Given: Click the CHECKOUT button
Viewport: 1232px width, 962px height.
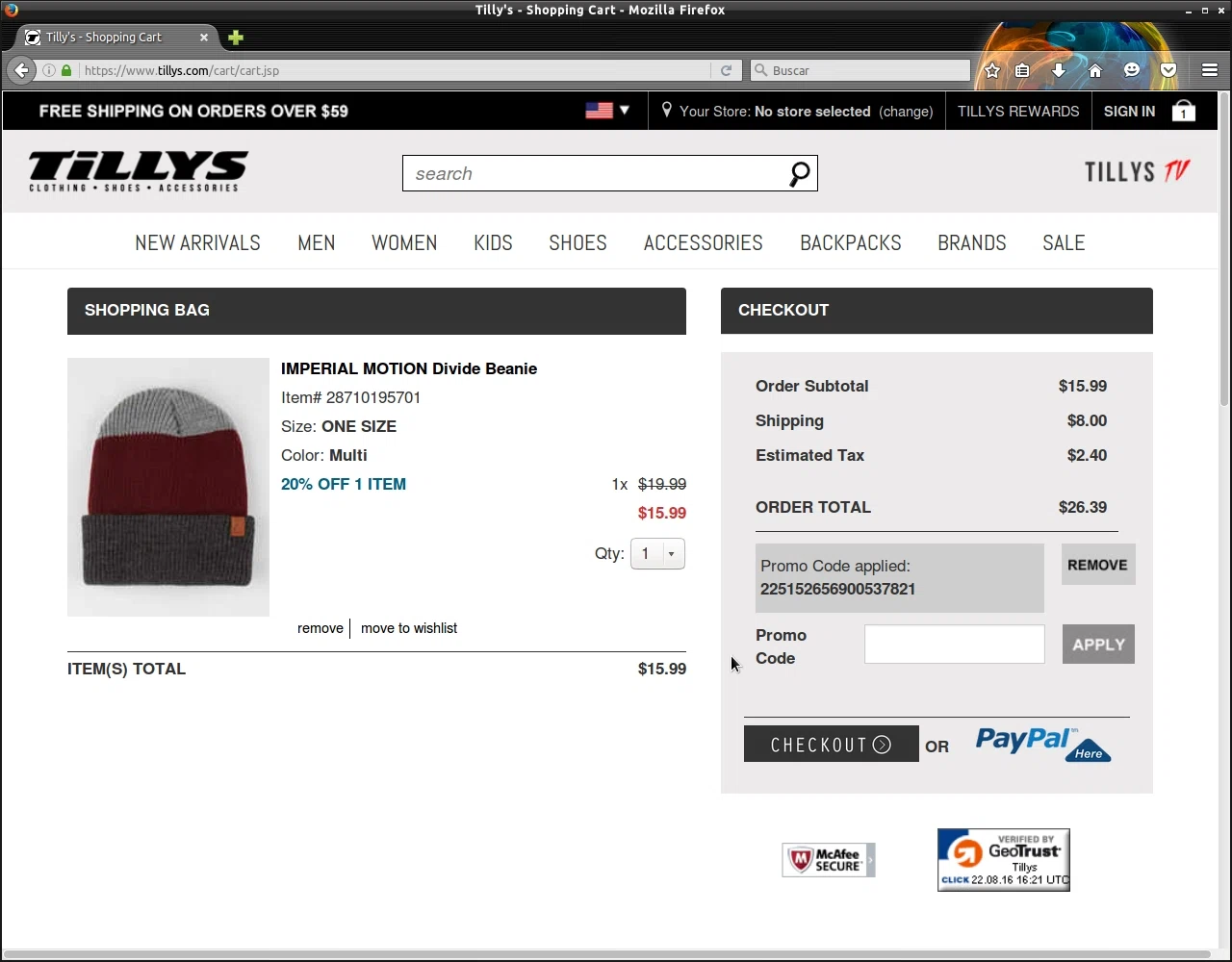Looking at the screenshot, I should [x=832, y=745].
